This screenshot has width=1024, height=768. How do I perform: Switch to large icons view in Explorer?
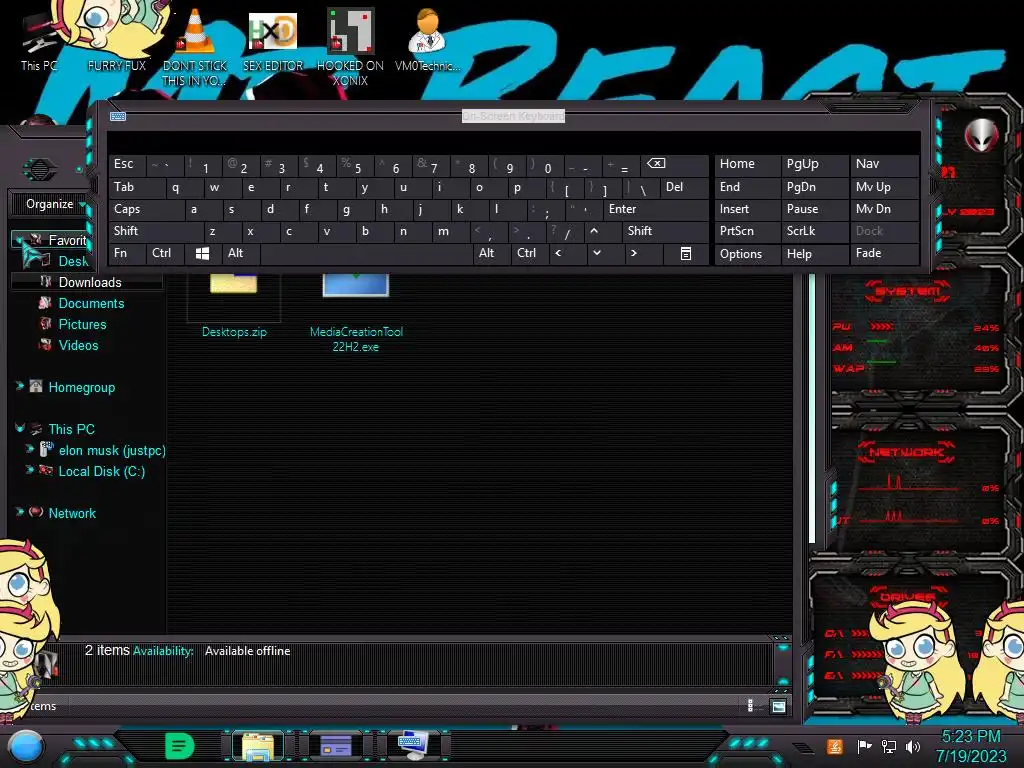pyautogui.click(x=778, y=706)
